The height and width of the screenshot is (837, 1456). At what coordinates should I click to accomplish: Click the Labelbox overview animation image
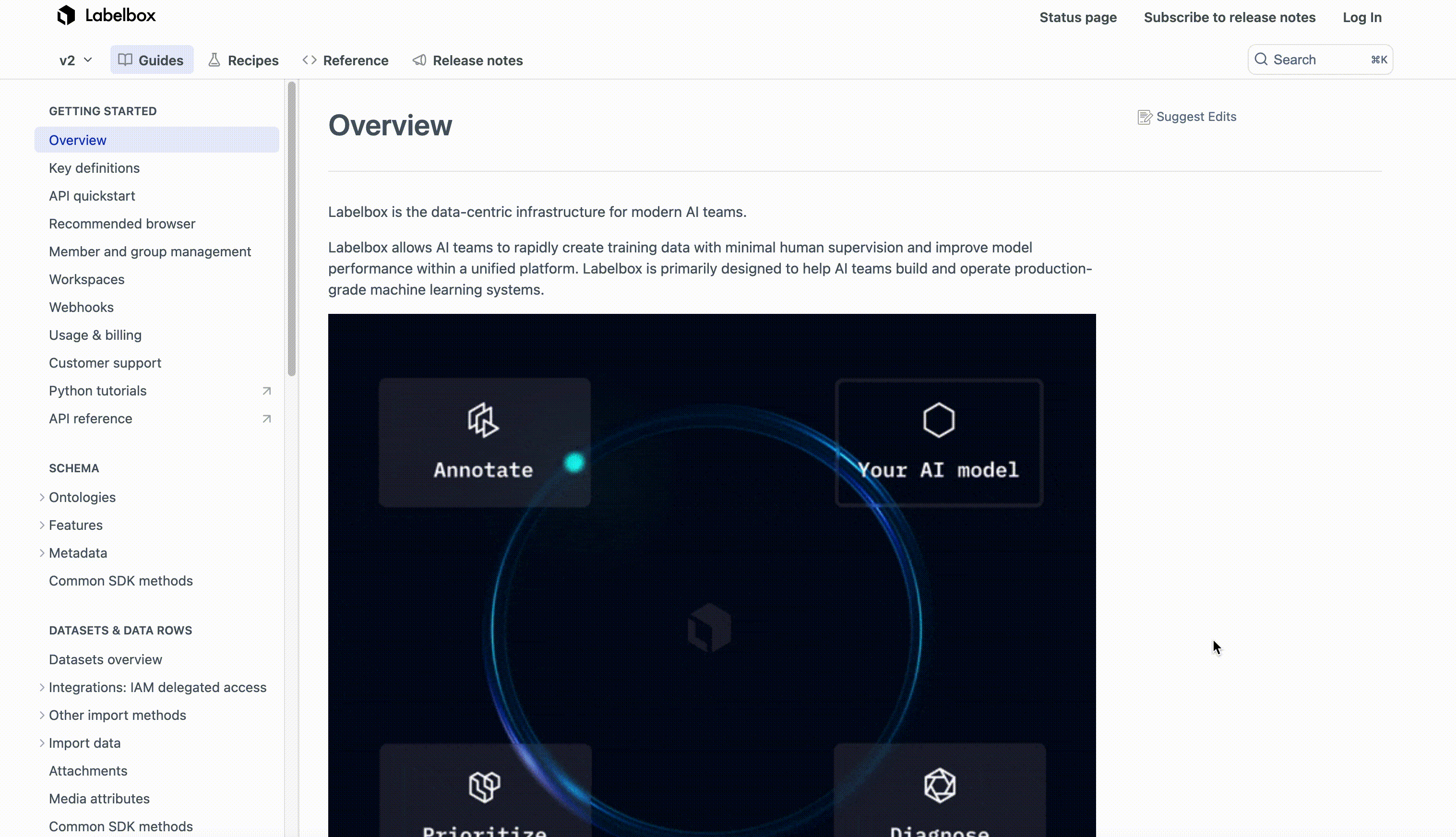(x=712, y=575)
